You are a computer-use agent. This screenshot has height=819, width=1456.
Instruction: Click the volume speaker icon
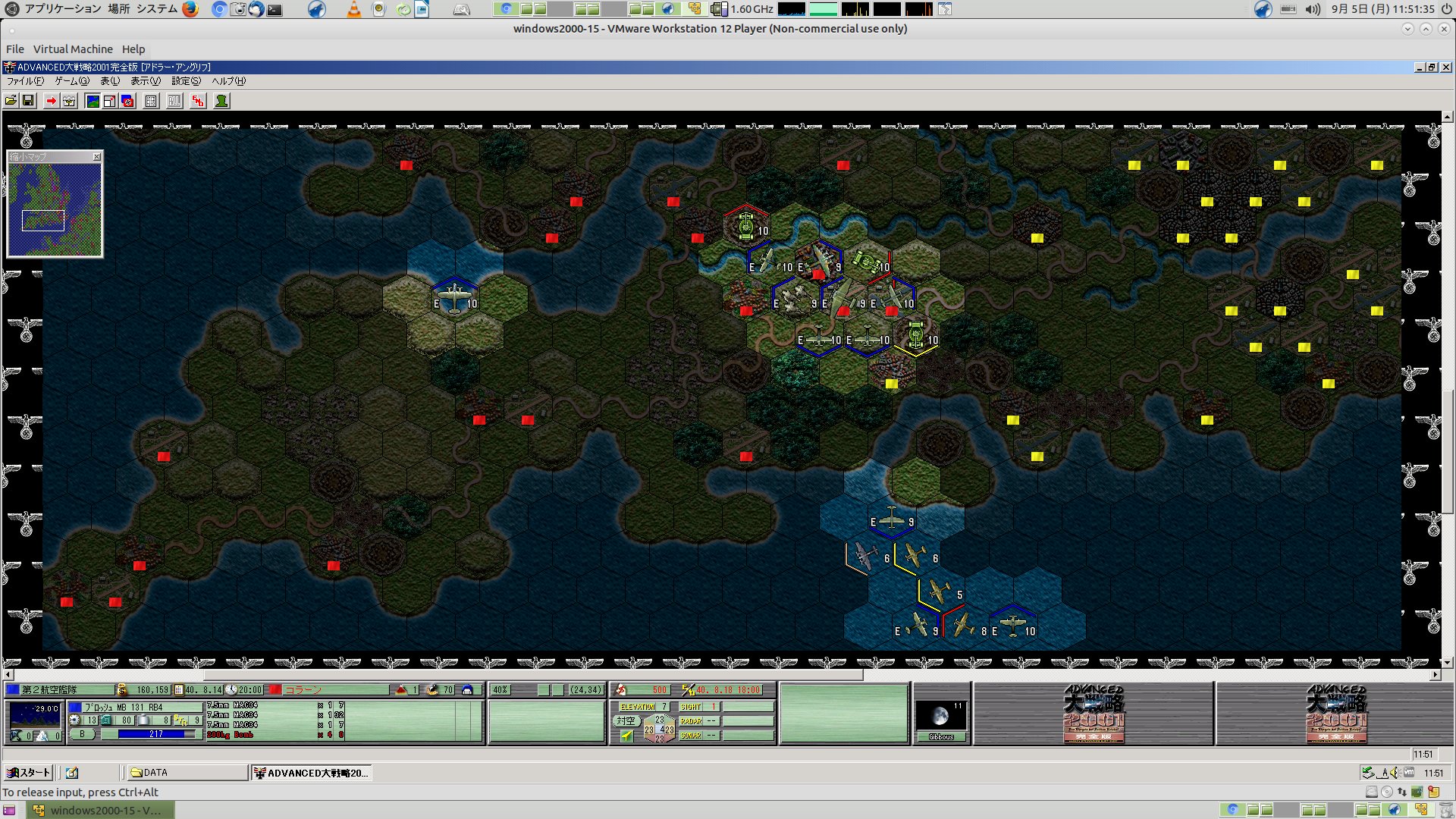point(1313,9)
